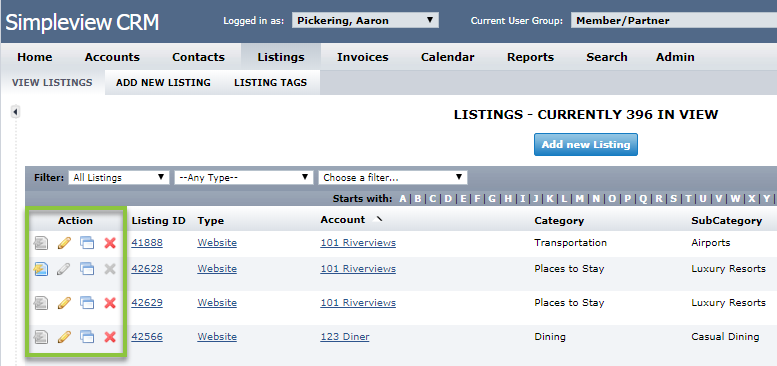Open the Any Type filter dropdown
Image resolution: width=777 pixels, height=366 pixels.
[244, 177]
